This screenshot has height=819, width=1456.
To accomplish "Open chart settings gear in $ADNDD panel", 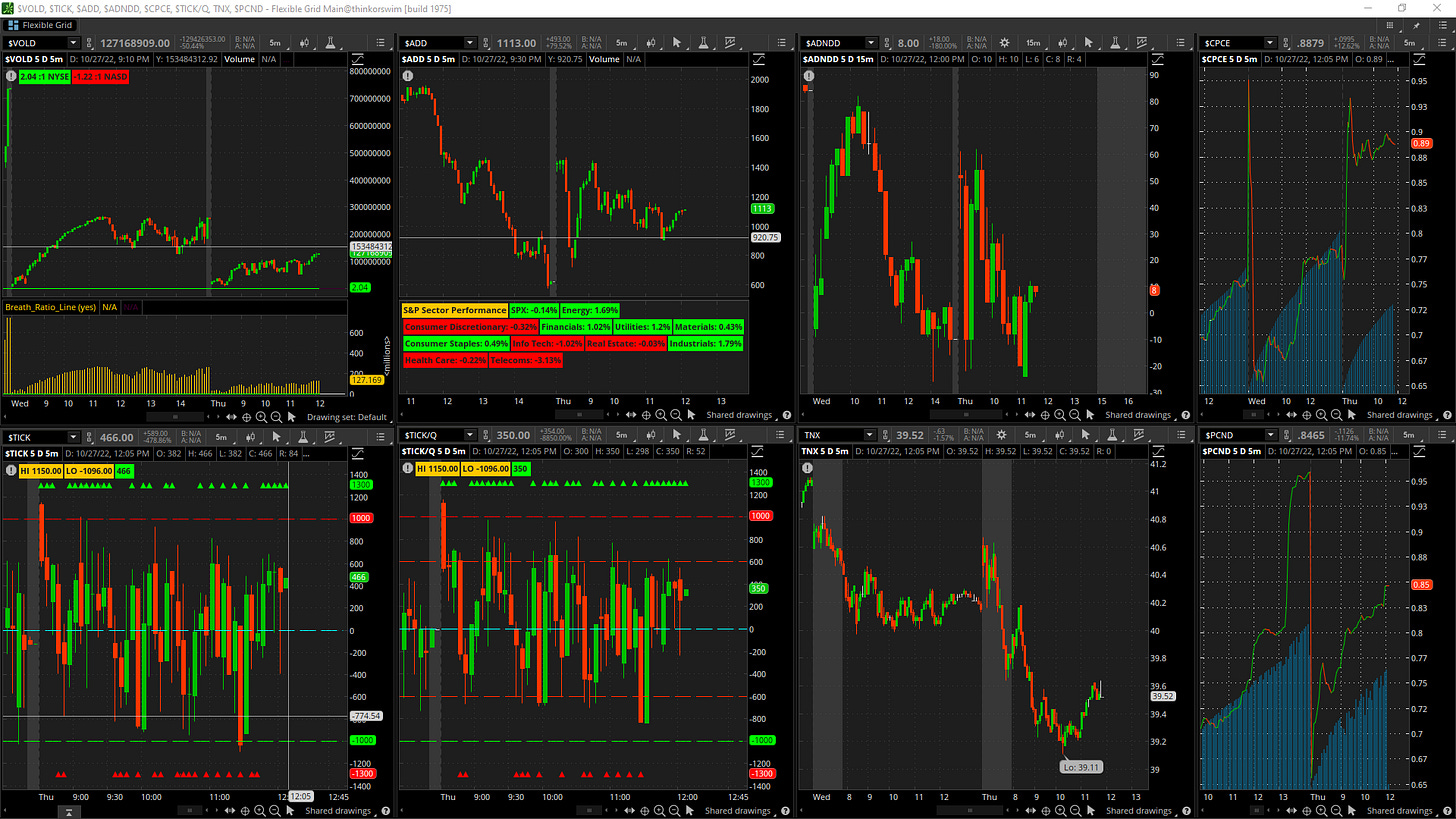I will 1004,43.
